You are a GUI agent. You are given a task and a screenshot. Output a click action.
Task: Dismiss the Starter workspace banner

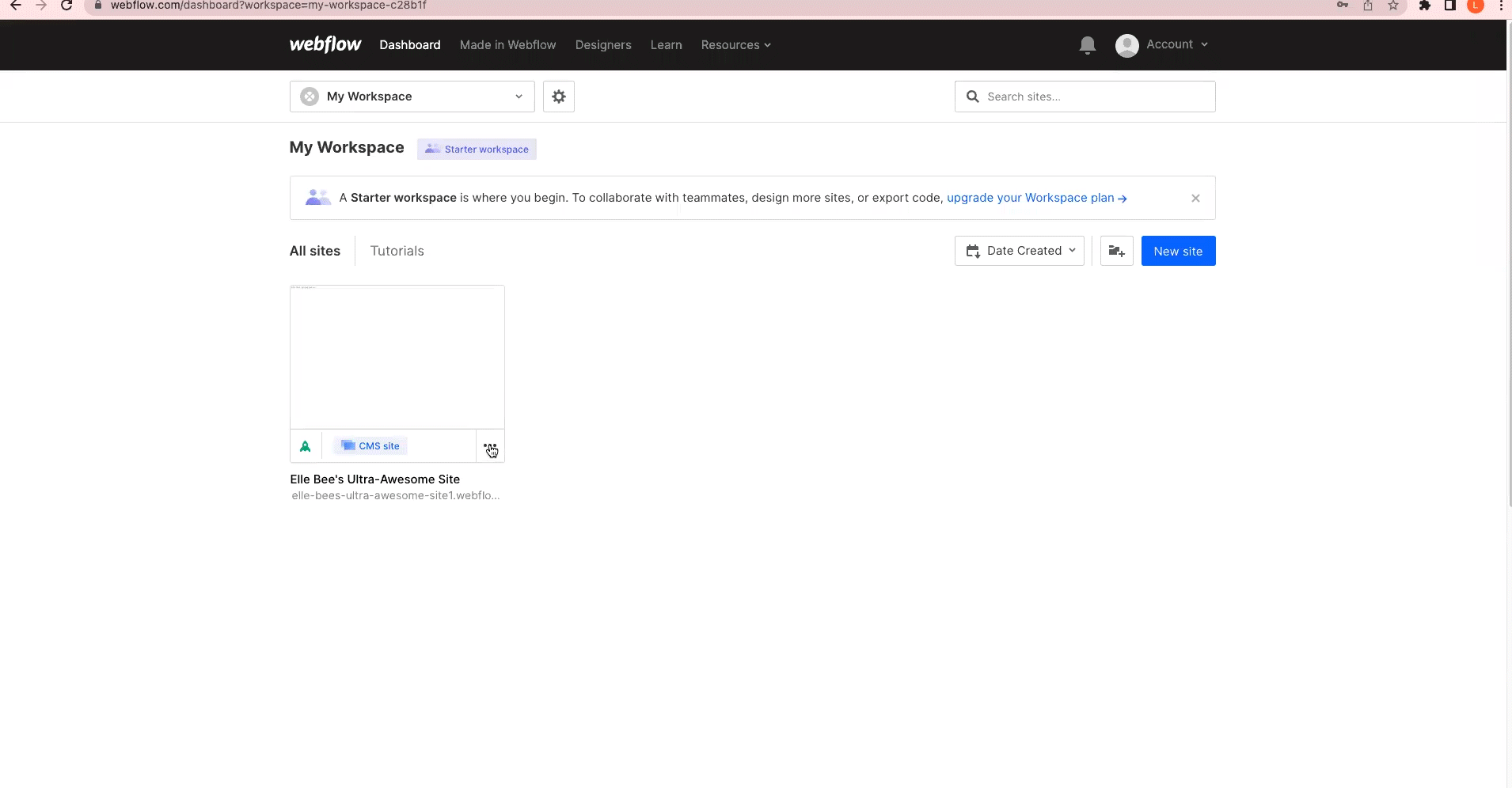[1195, 198]
